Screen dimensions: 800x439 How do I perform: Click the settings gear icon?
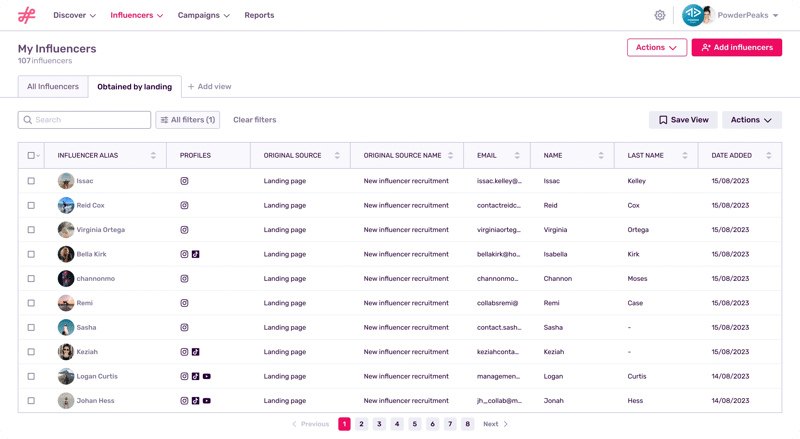(660, 15)
